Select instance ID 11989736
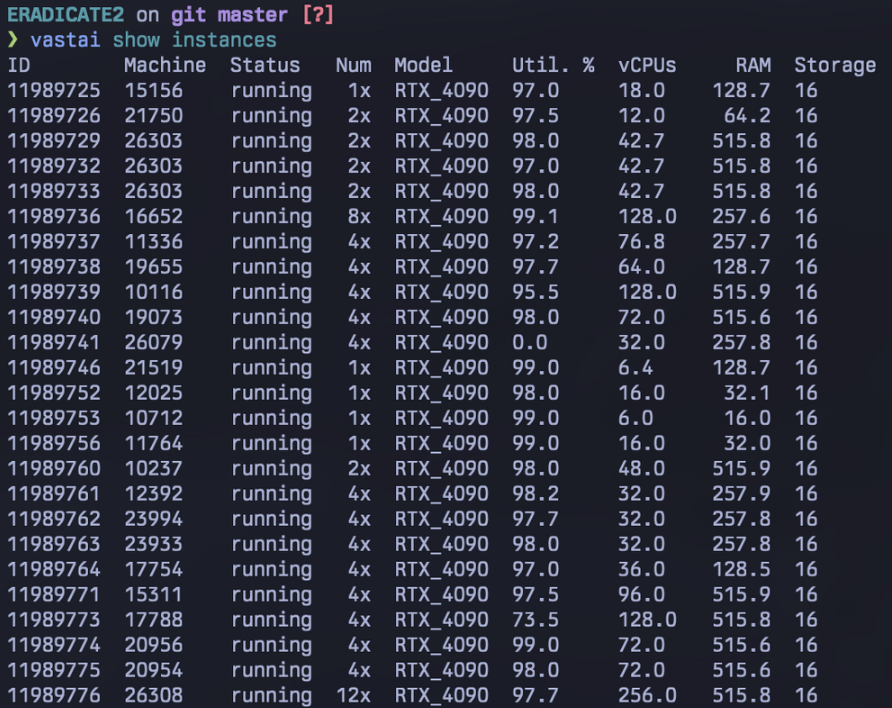Image resolution: width=892 pixels, height=708 pixels. (x=54, y=216)
